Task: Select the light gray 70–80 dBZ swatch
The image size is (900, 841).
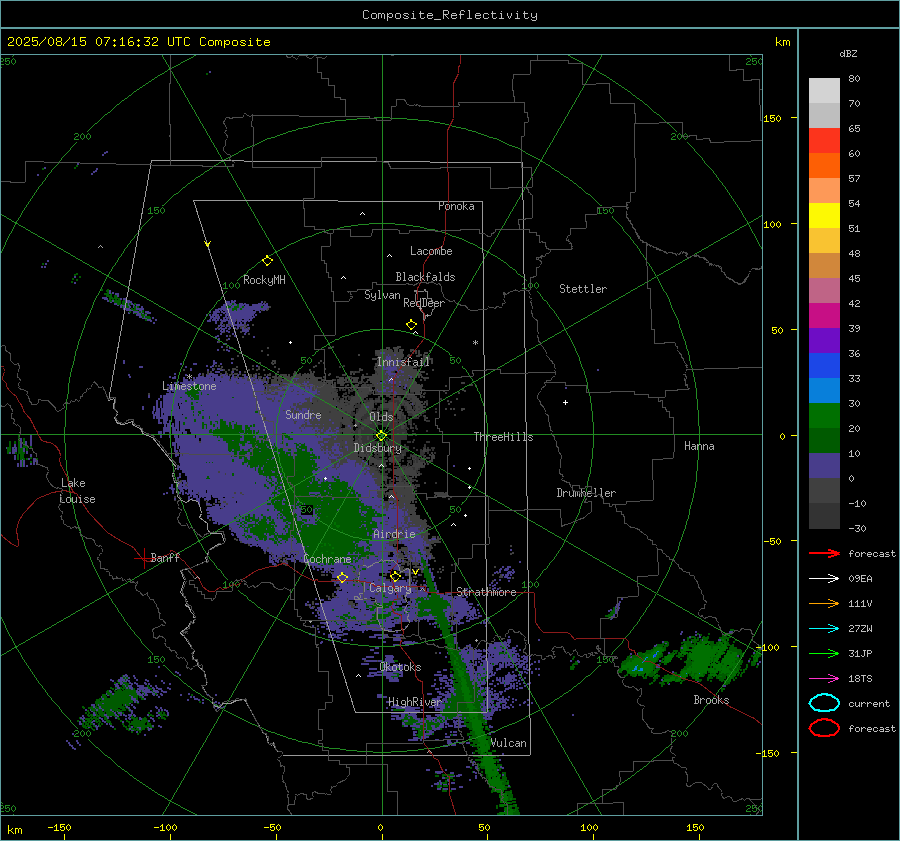Action: pos(824,91)
